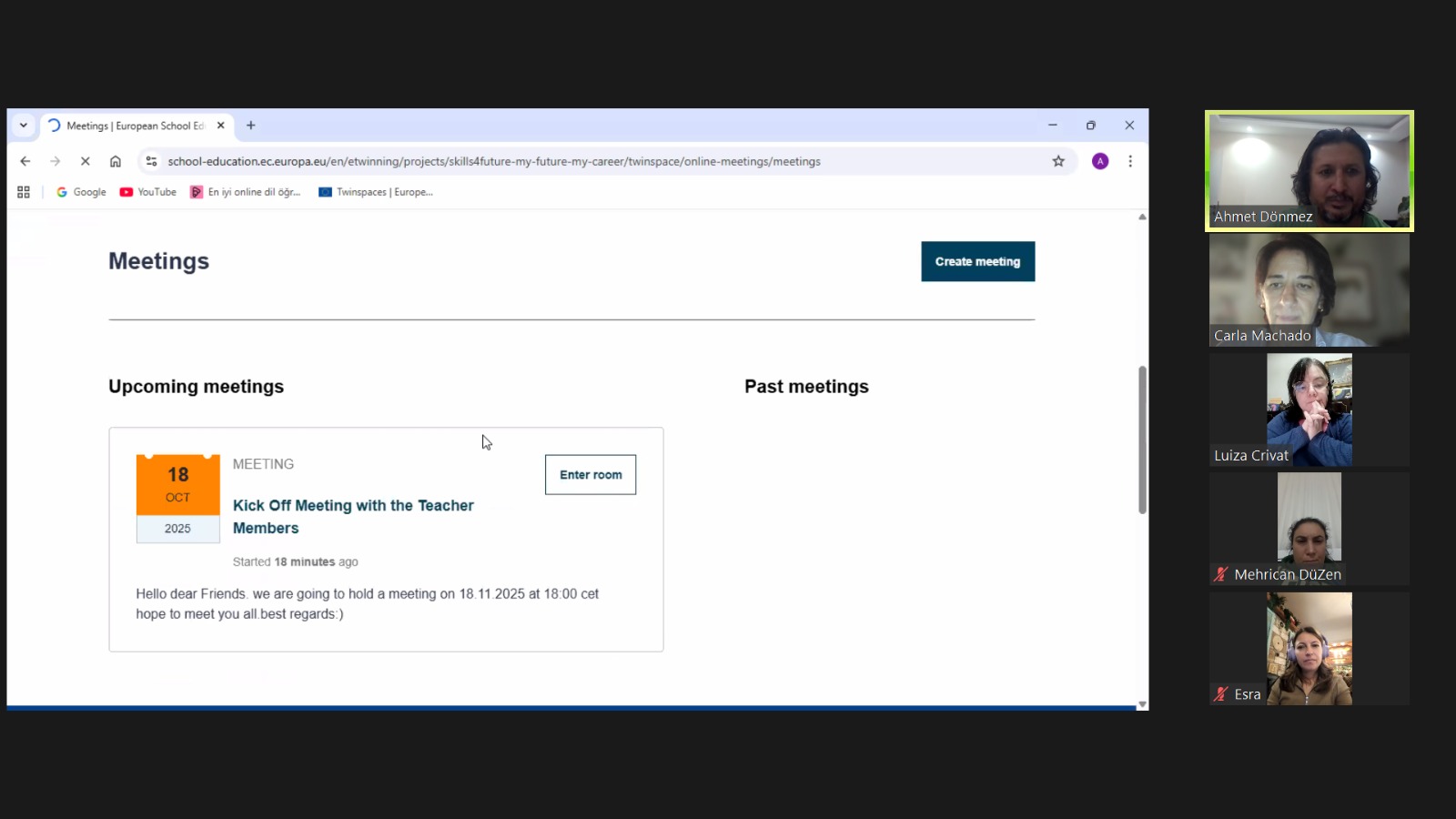This screenshot has height=819, width=1456.
Task: Select Carla Machado's video tile
Action: click(1309, 290)
